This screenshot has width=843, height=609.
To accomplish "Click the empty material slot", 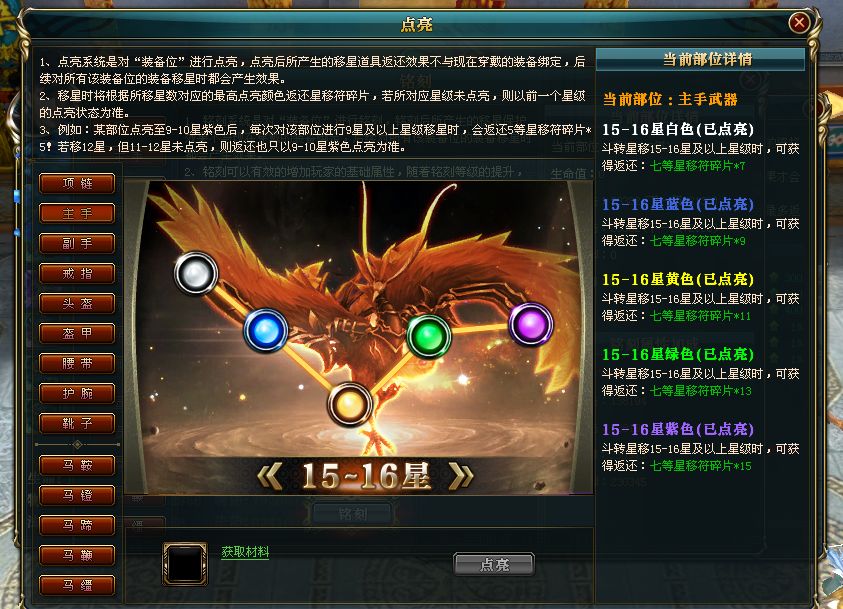I will (x=185, y=564).
